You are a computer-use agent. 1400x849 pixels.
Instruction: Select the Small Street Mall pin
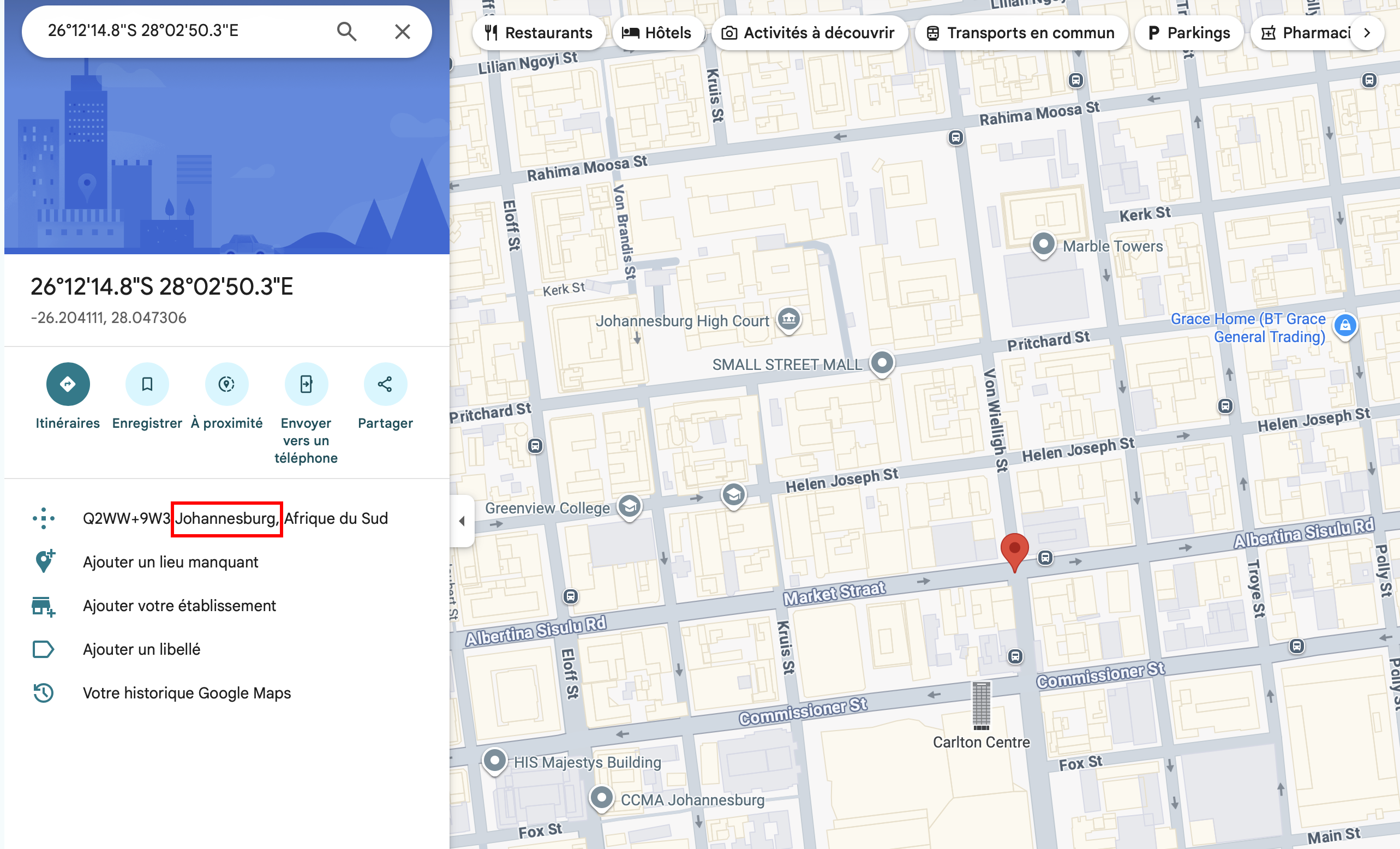pyautogui.click(x=882, y=363)
